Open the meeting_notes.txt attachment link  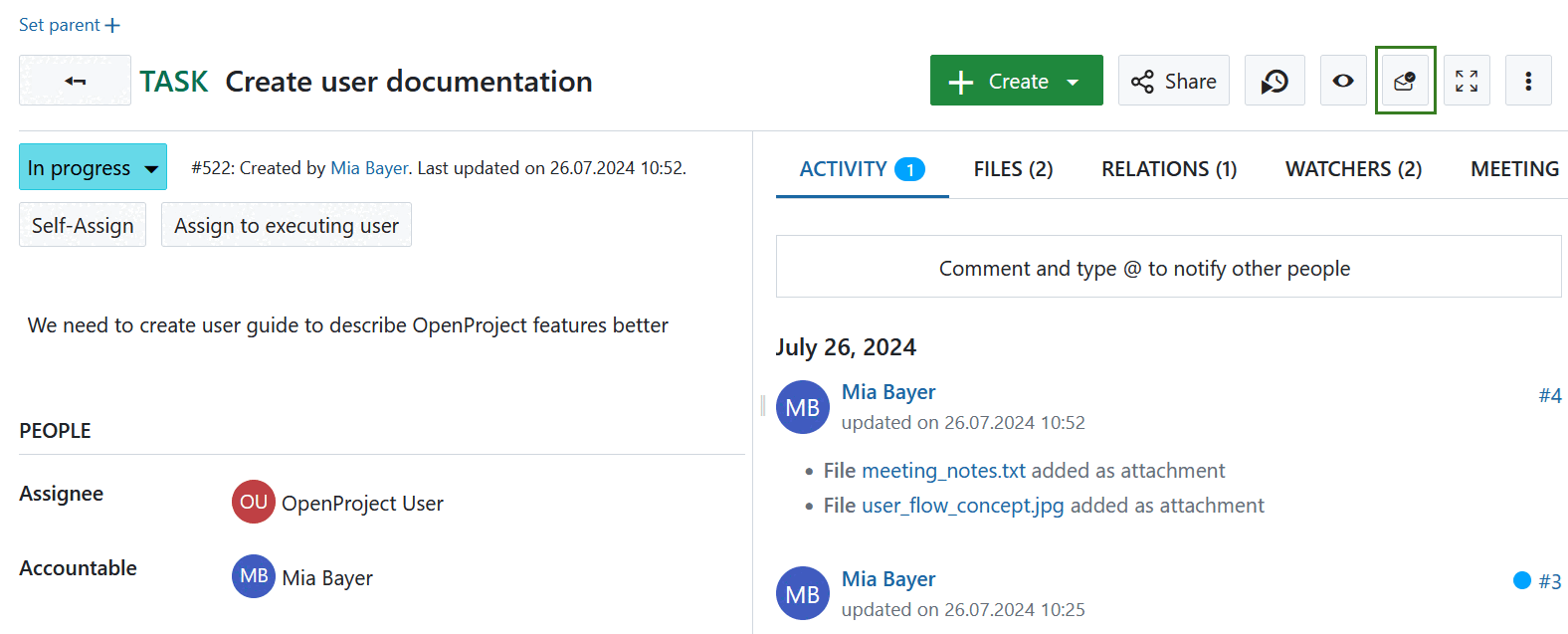(943, 471)
